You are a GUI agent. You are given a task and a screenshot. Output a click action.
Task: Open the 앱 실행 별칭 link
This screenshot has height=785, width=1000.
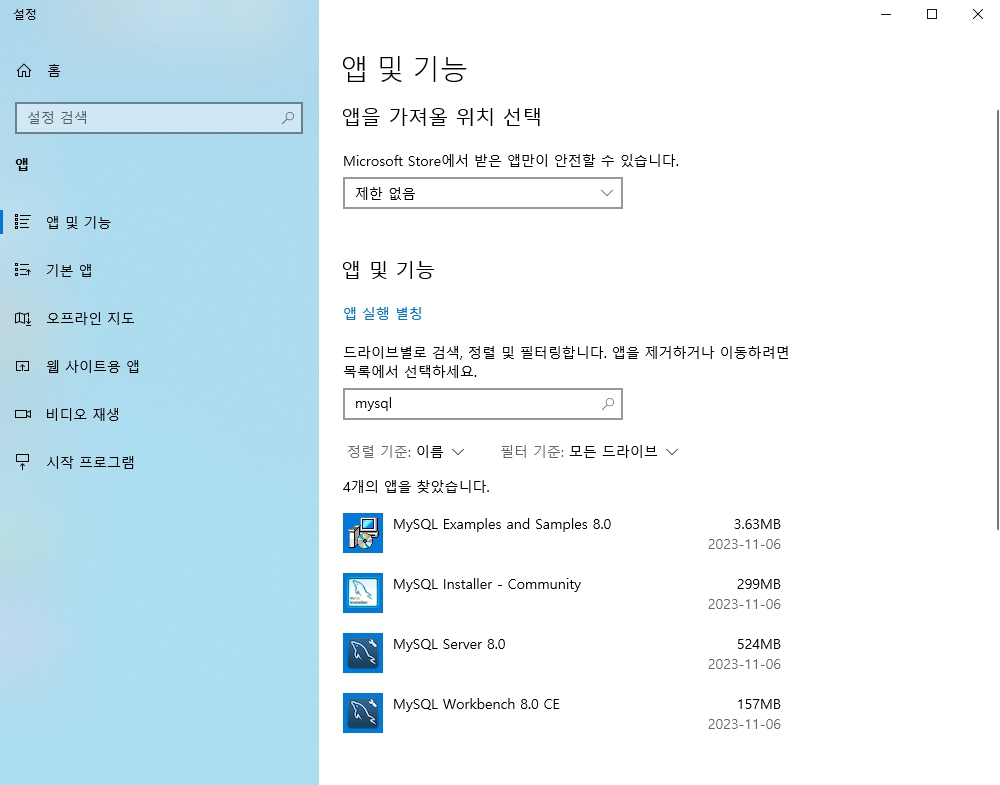tap(383, 313)
